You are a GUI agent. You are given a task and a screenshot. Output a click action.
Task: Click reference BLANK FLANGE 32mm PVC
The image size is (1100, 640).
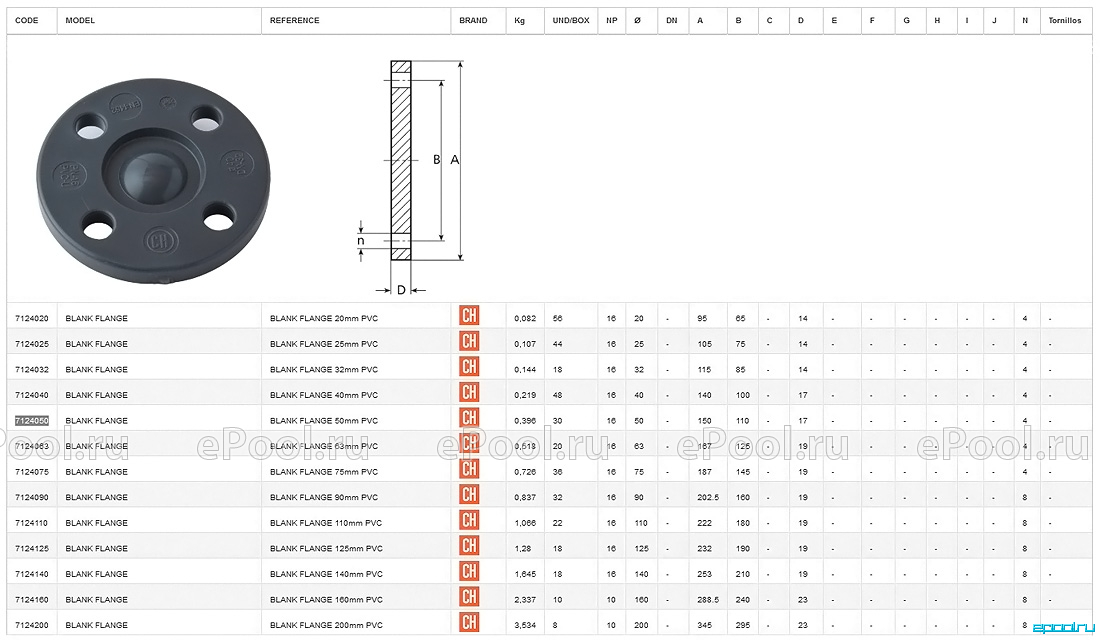coord(324,370)
